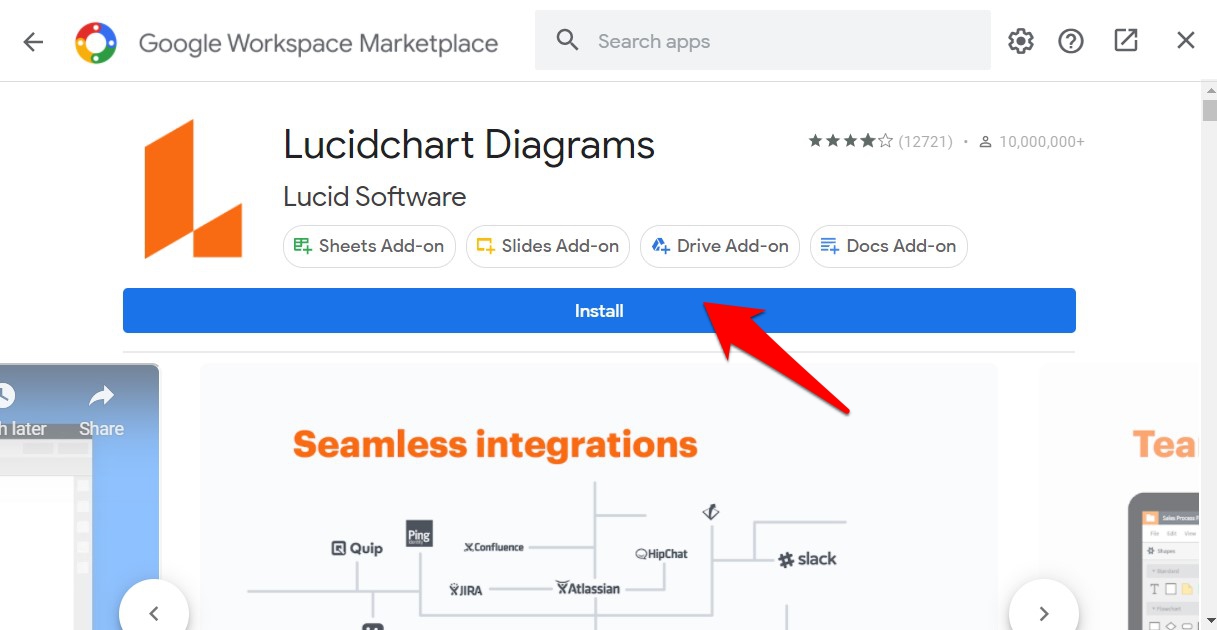This screenshot has height=630, width=1217.
Task: Click the Google Workspace Marketplace title text
Action: coord(318,43)
